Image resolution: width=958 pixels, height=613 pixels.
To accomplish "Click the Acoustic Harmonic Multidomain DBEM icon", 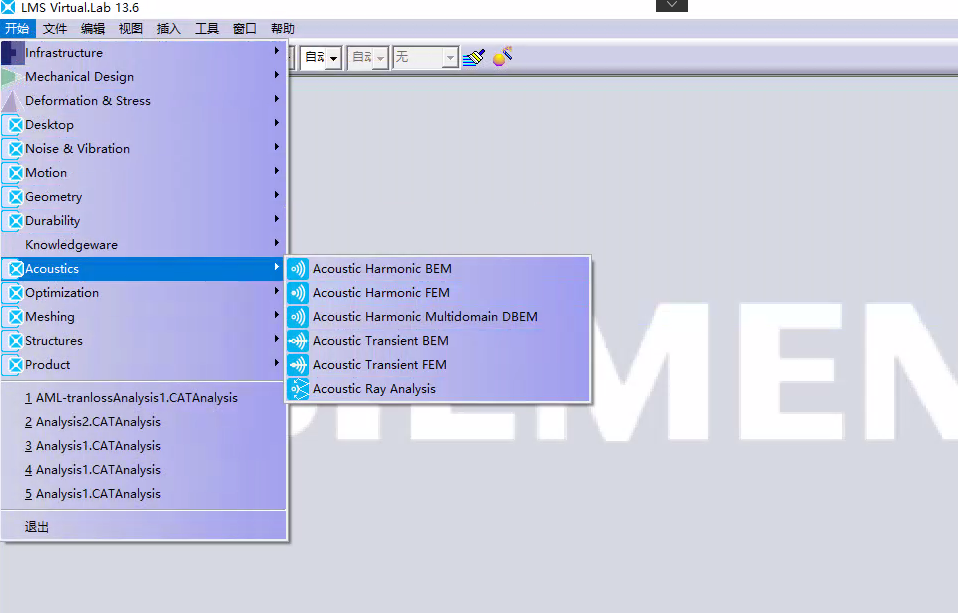I will click(298, 317).
